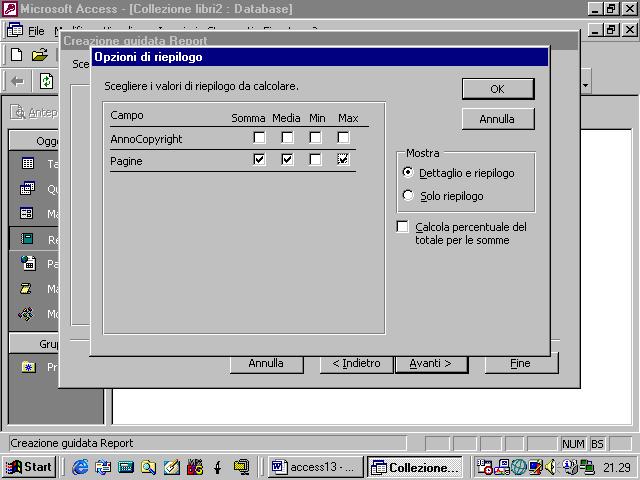Viewport: 640px width, 480px height.
Task: Click the notepad-pencil quick launch icon
Action: (171, 467)
